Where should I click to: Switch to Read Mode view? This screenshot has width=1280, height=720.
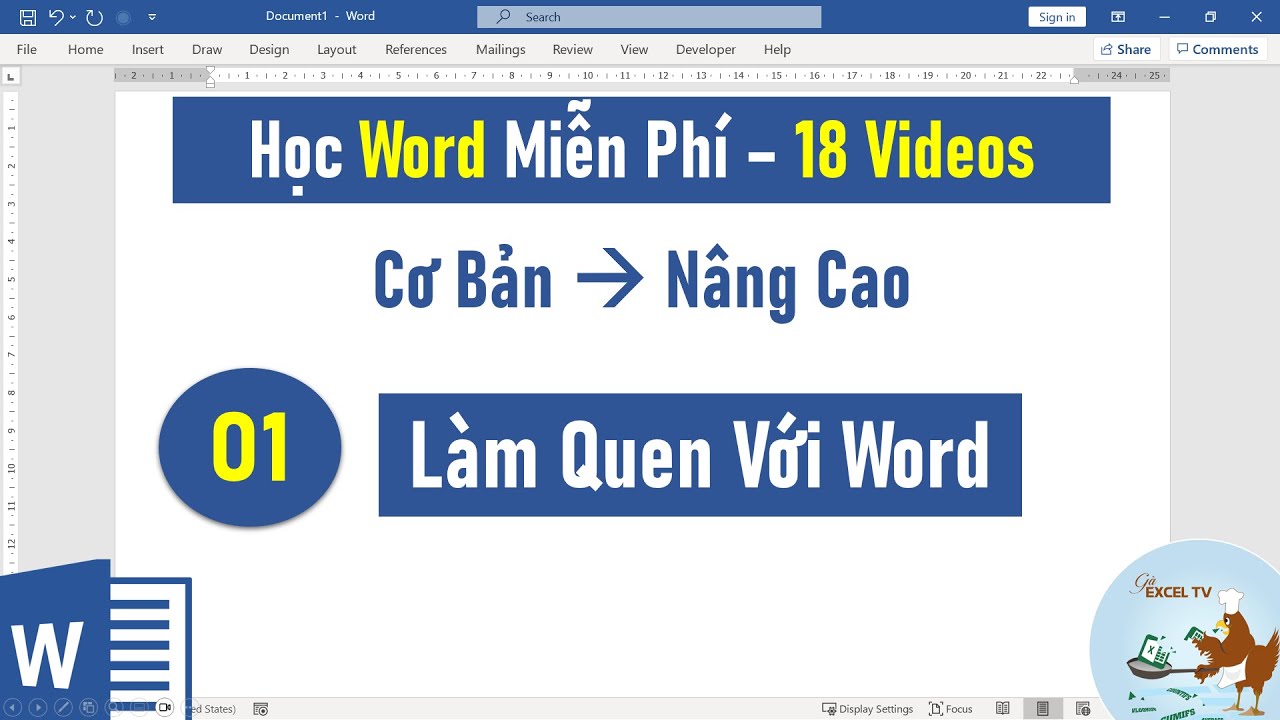coord(1003,709)
